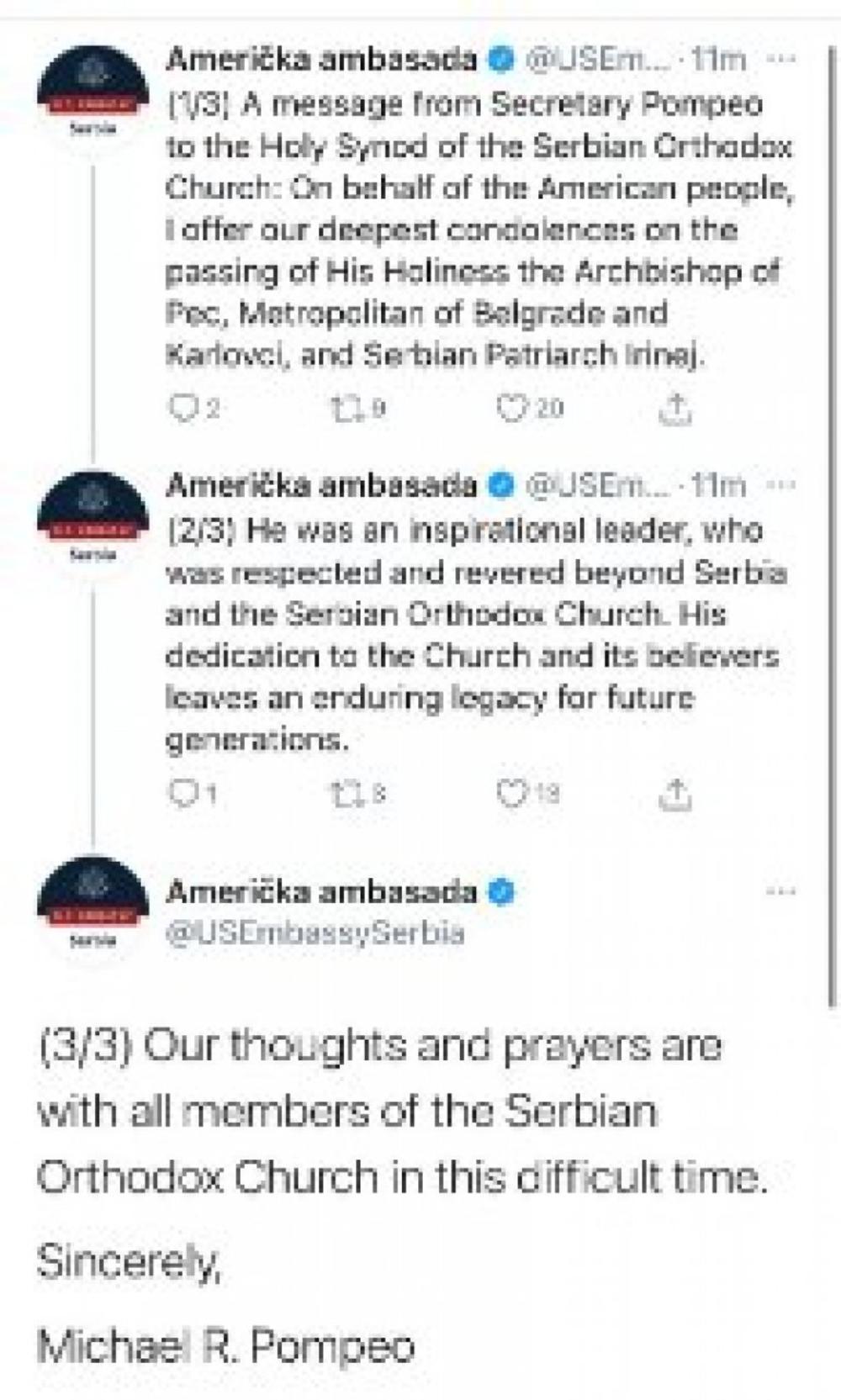
Task: Like the first (1/3) Pompeo tweet
Action: coord(510,409)
